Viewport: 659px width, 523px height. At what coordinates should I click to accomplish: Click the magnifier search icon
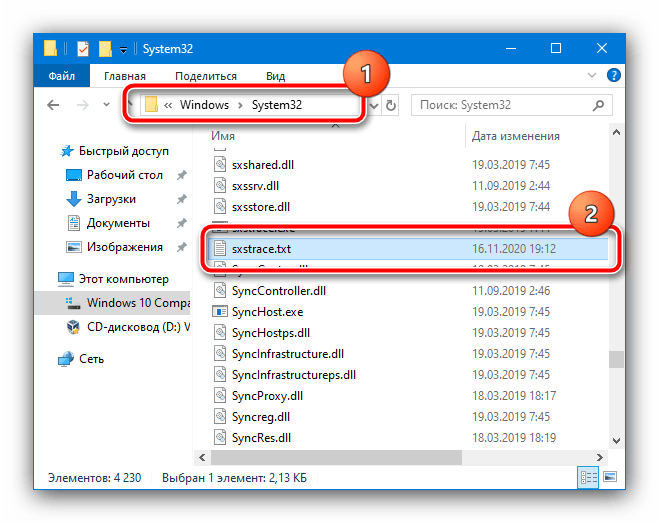point(598,105)
